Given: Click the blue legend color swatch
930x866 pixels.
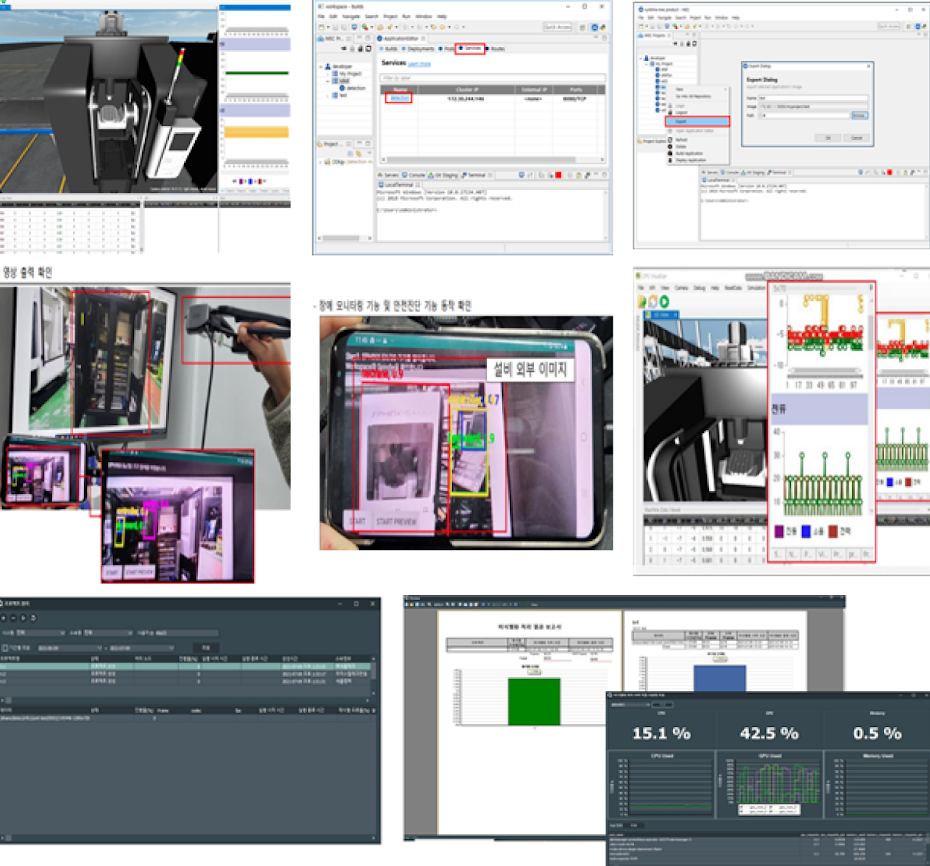Looking at the screenshot, I should [x=808, y=530].
